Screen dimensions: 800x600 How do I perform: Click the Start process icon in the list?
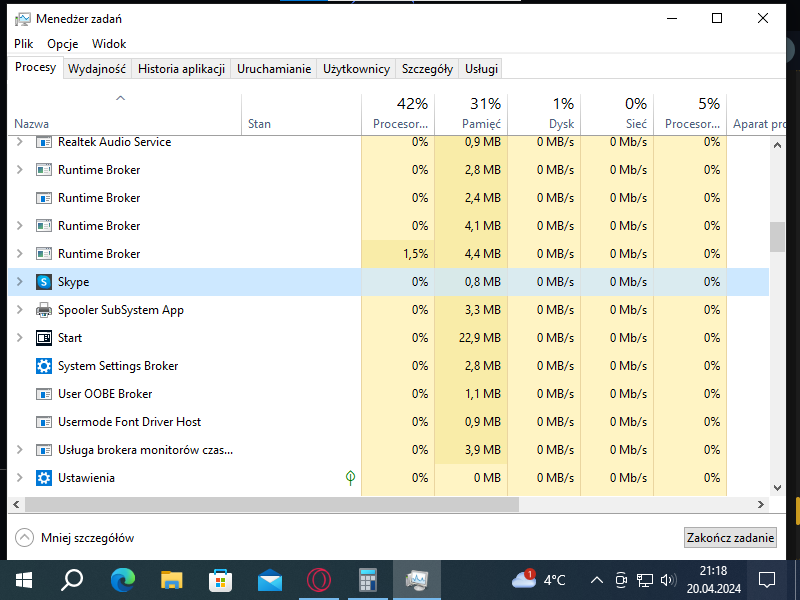coord(44,338)
